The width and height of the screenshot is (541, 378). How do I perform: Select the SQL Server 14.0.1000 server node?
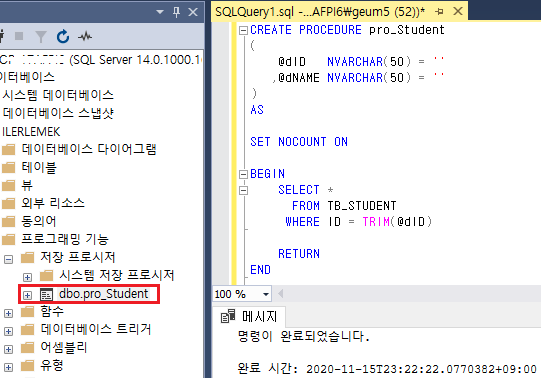pos(101,60)
